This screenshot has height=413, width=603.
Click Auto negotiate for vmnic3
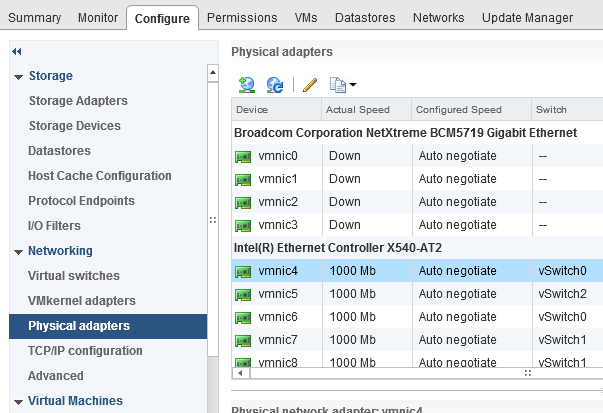click(x=457, y=225)
